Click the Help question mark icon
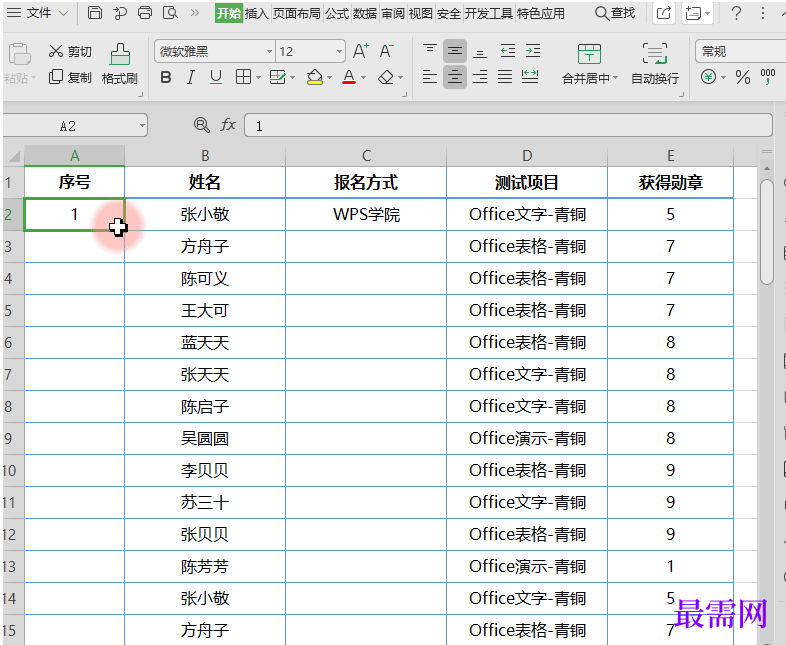 (x=736, y=13)
